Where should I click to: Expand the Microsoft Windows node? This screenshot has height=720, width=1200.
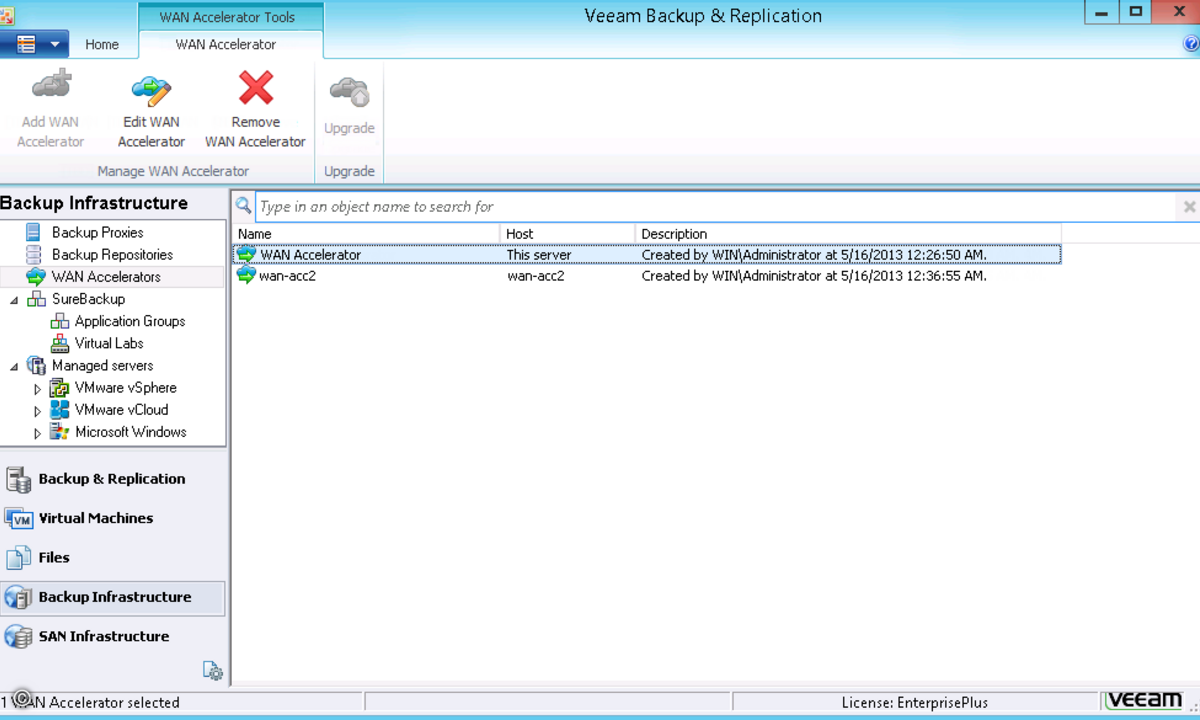(38, 433)
